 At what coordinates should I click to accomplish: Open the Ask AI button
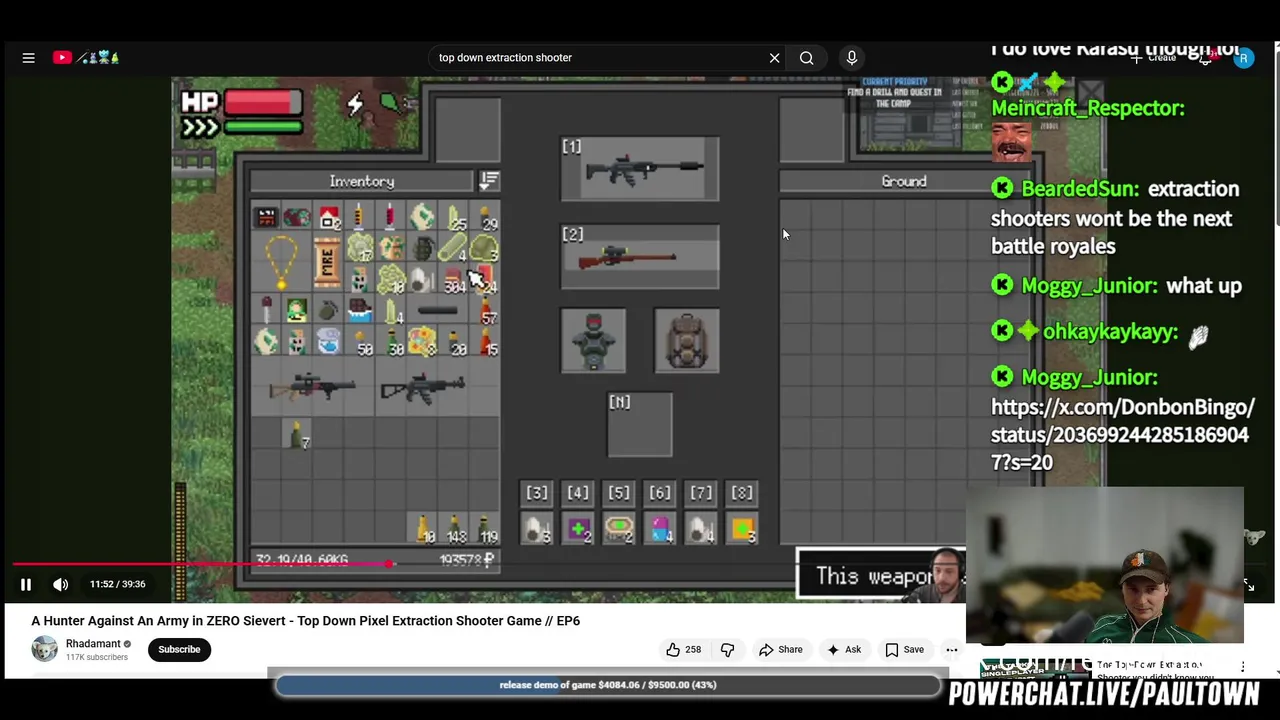tap(843, 650)
